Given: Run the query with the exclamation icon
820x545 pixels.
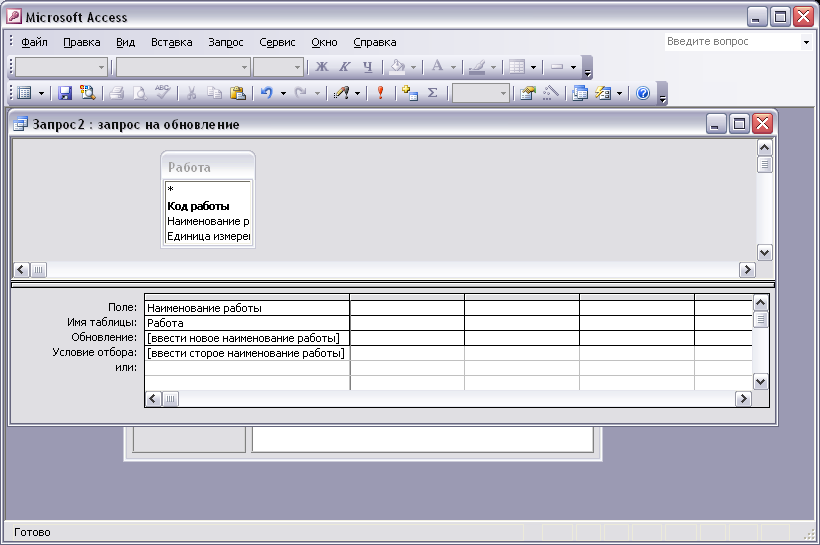Looking at the screenshot, I should [380, 93].
